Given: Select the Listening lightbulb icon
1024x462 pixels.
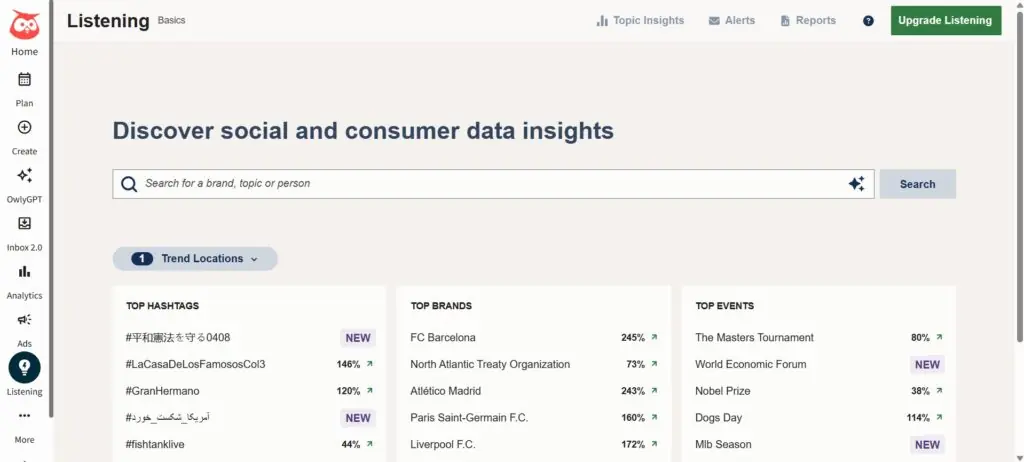Looking at the screenshot, I should tap(24, 368).
